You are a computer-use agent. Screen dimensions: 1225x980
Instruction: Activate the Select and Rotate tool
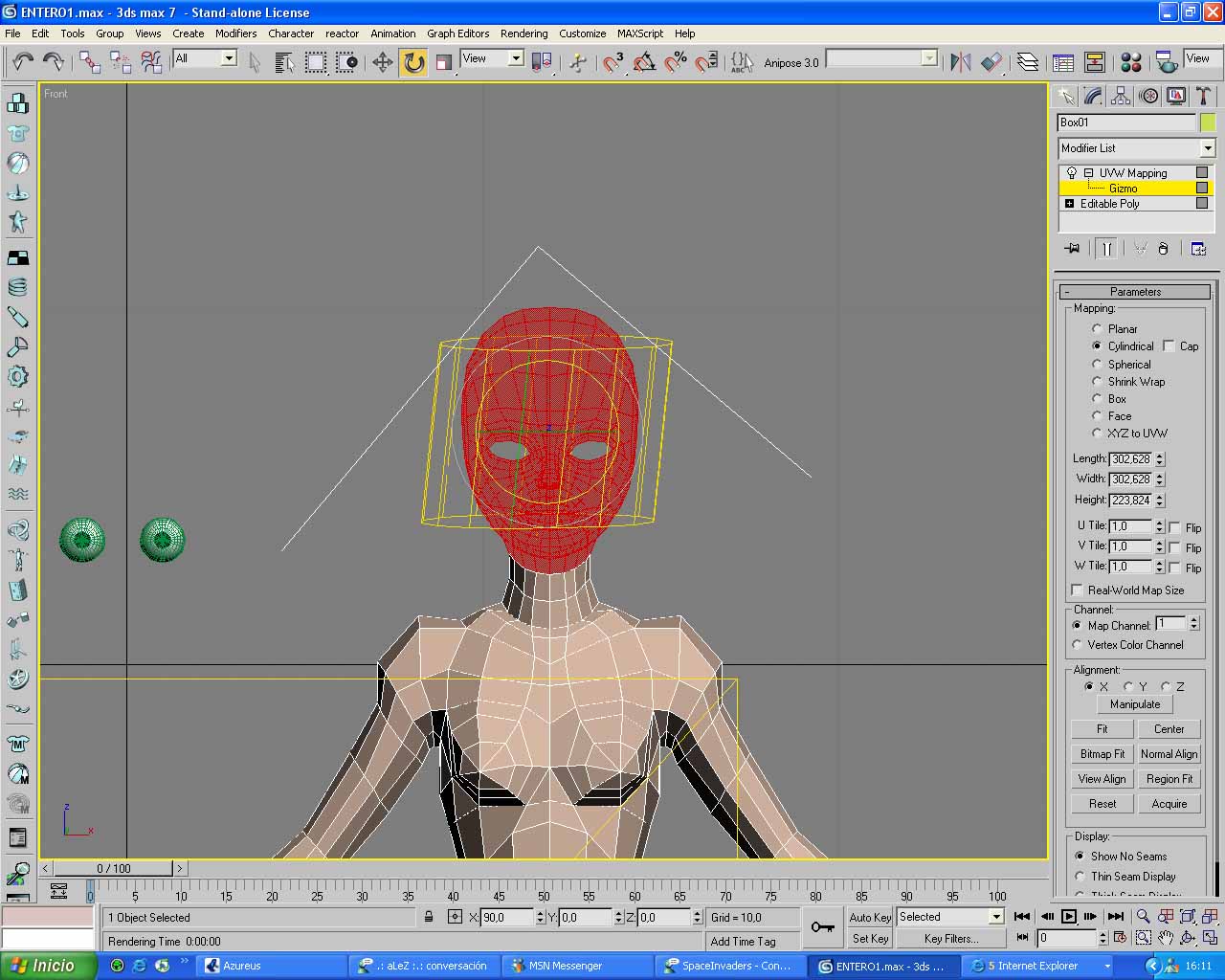pos(413,62)
